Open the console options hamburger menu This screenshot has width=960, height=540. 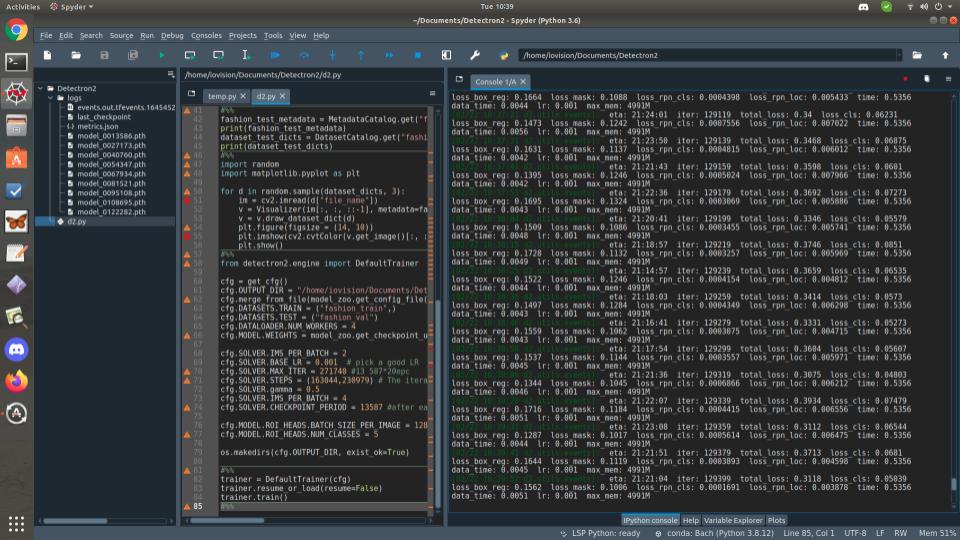(x=948, y=79)
